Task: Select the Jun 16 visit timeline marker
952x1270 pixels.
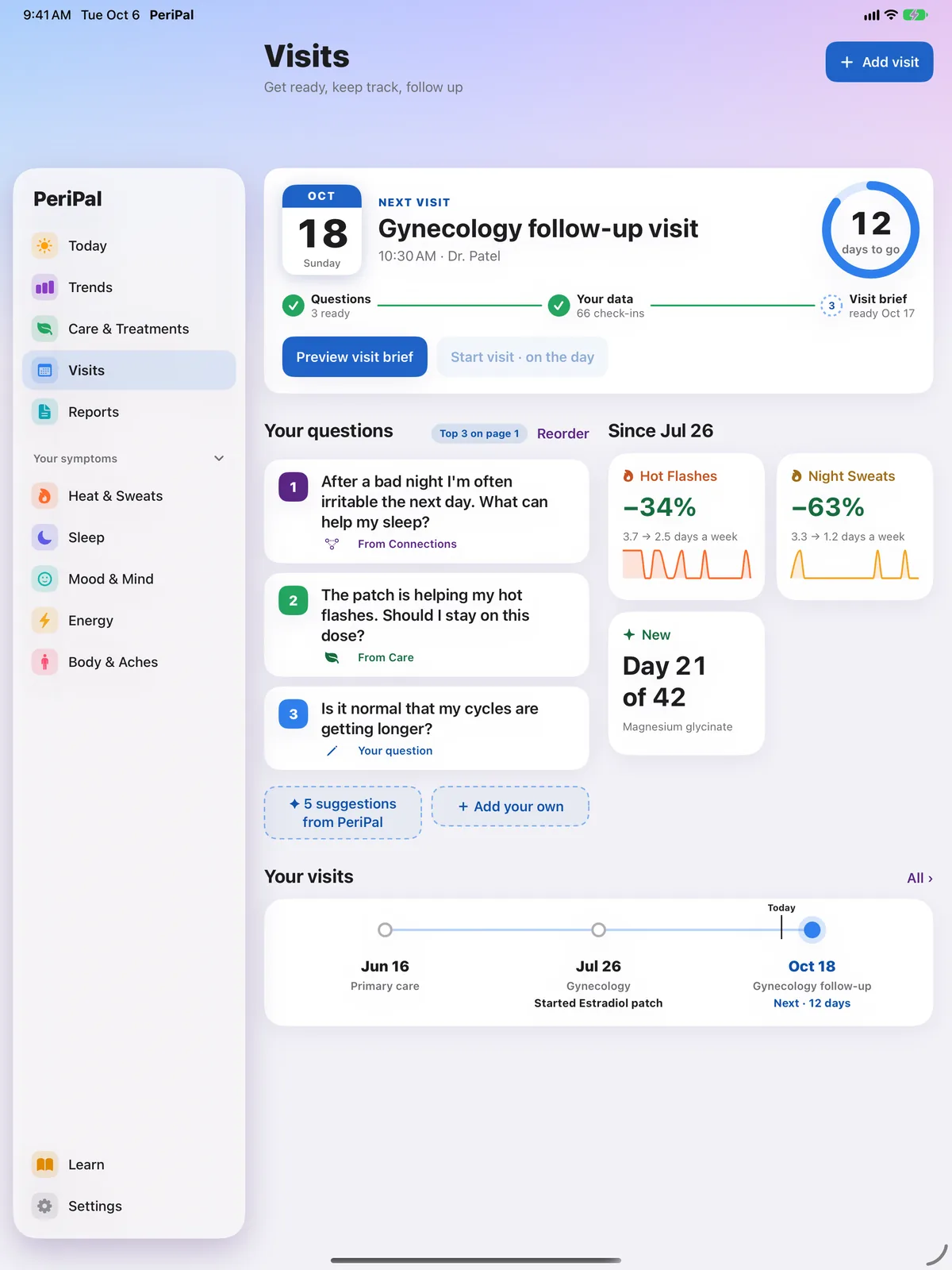Action: [385, 929]
